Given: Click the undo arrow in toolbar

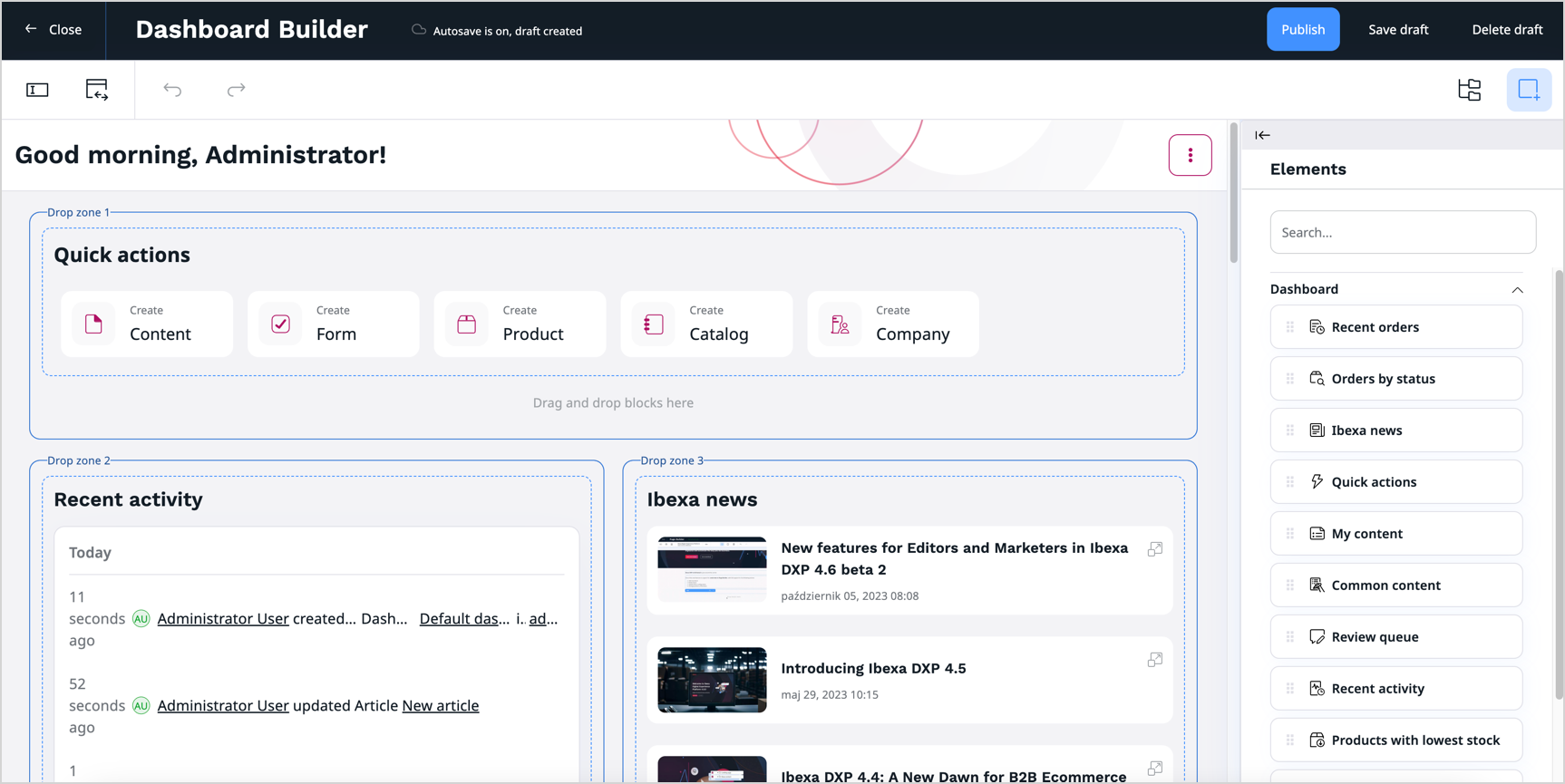Looking at the screenshot, I should tap(172, 90).
